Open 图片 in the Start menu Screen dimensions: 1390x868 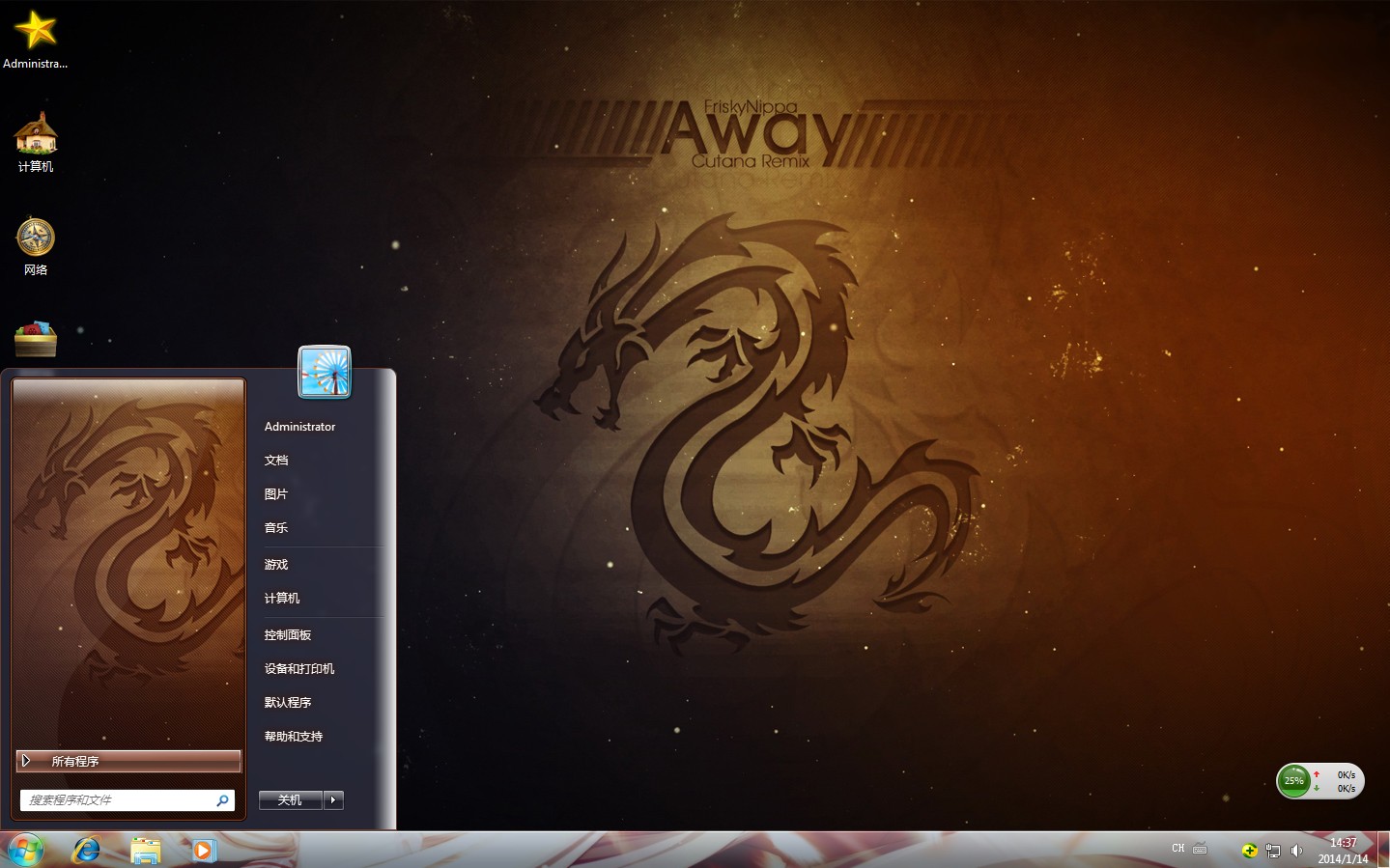276,494
